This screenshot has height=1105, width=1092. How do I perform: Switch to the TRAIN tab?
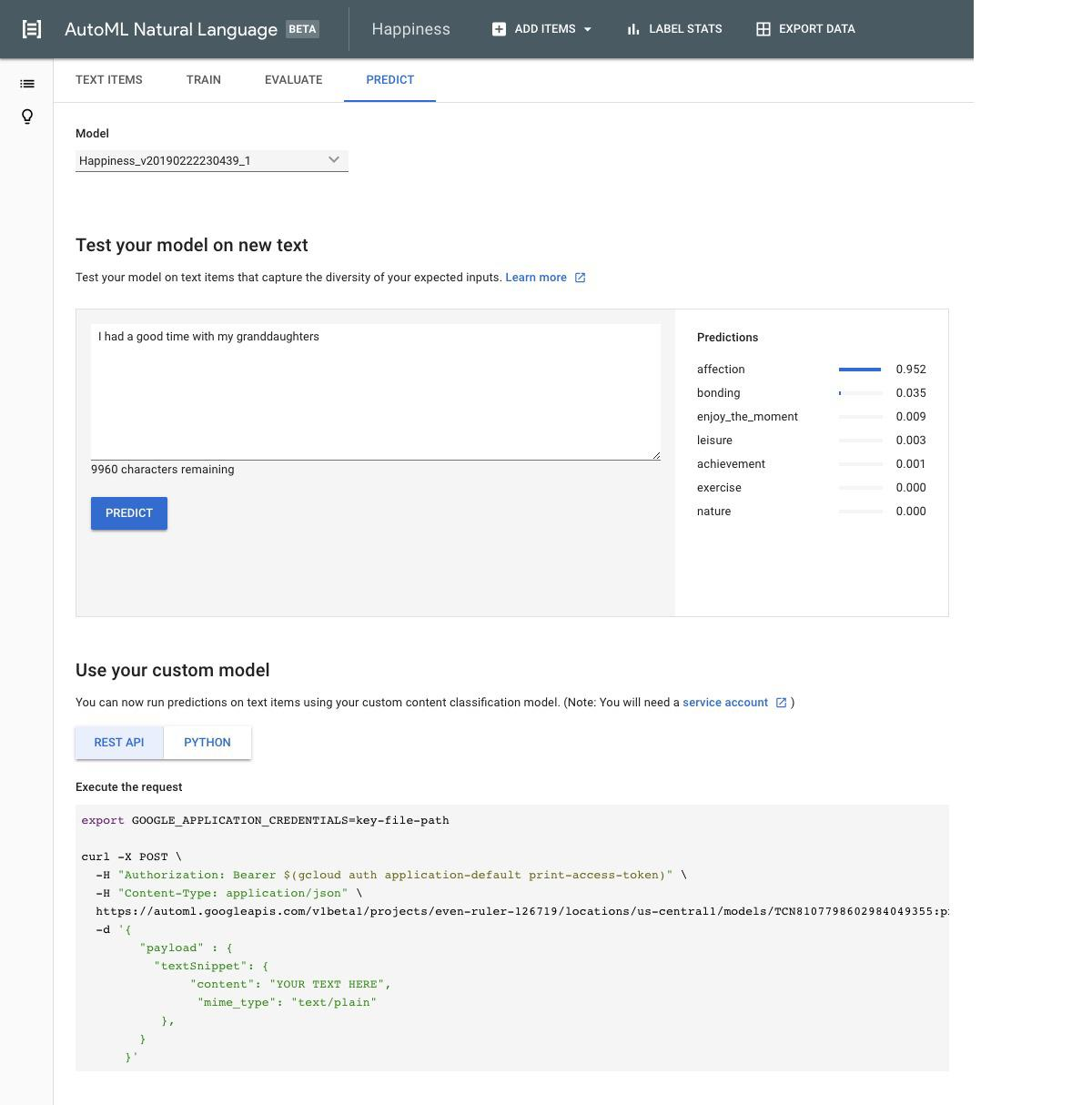pyautogui.click(x=204, y=80)
